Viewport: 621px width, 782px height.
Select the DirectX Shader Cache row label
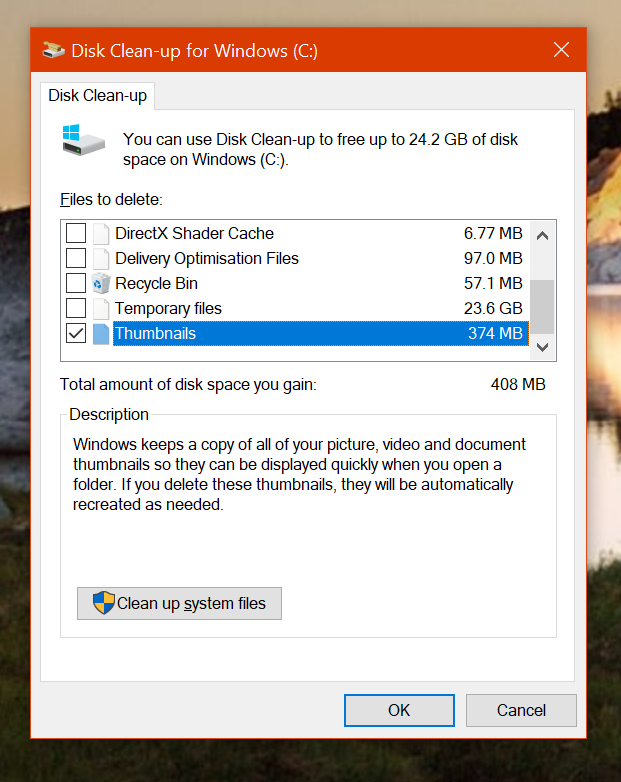click(x=195, y=233)
